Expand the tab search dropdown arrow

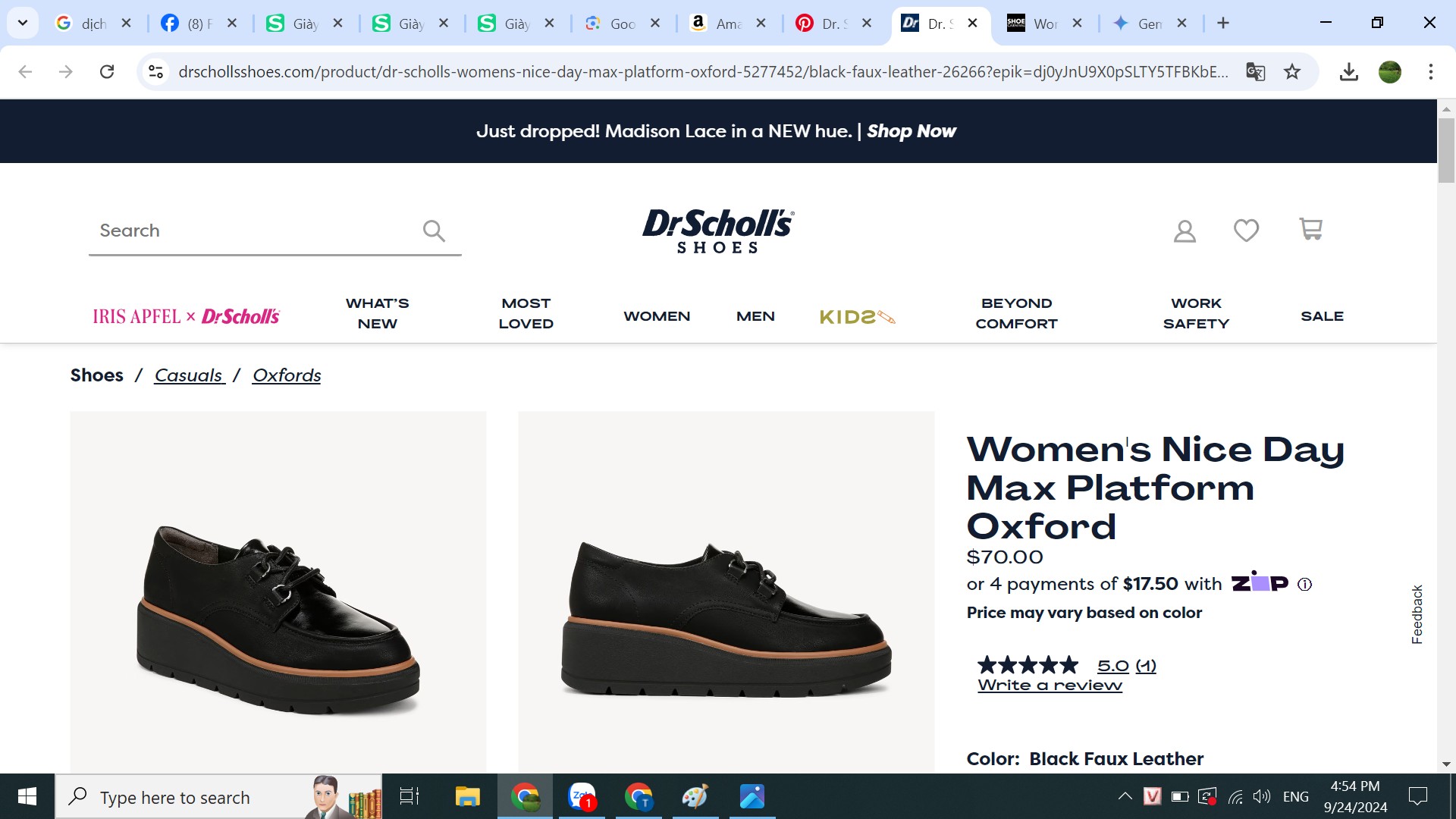coord(23,23)
